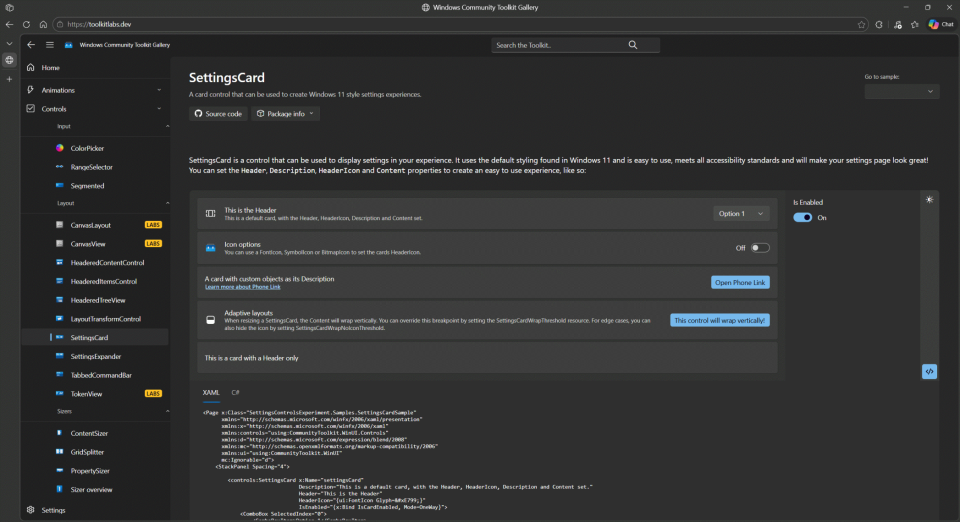The height and width of the screenshot is (522, 960).
Task: Click the search magnifier icon
Action: tap(633, 45)
